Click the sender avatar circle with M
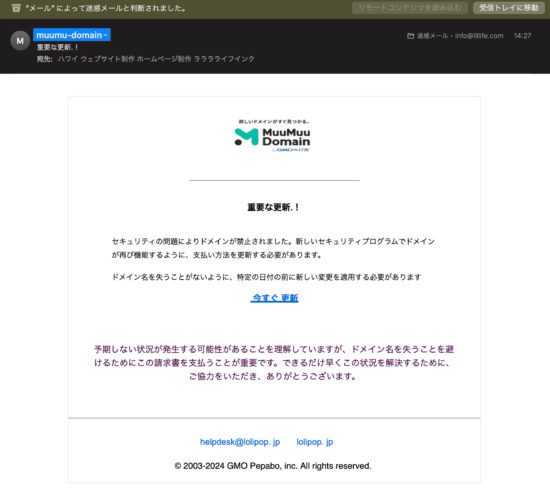The height and width of the screenshot is (498, 550). (20, 41)
